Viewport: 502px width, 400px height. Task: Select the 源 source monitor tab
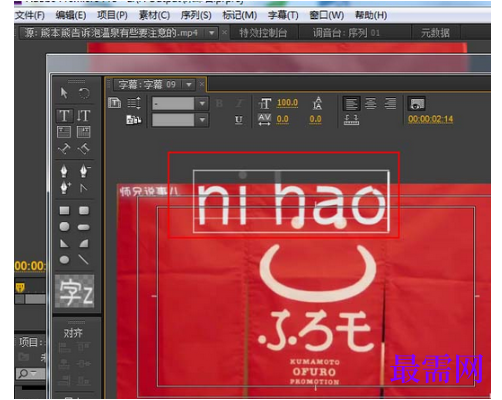(x=111, y=33)
